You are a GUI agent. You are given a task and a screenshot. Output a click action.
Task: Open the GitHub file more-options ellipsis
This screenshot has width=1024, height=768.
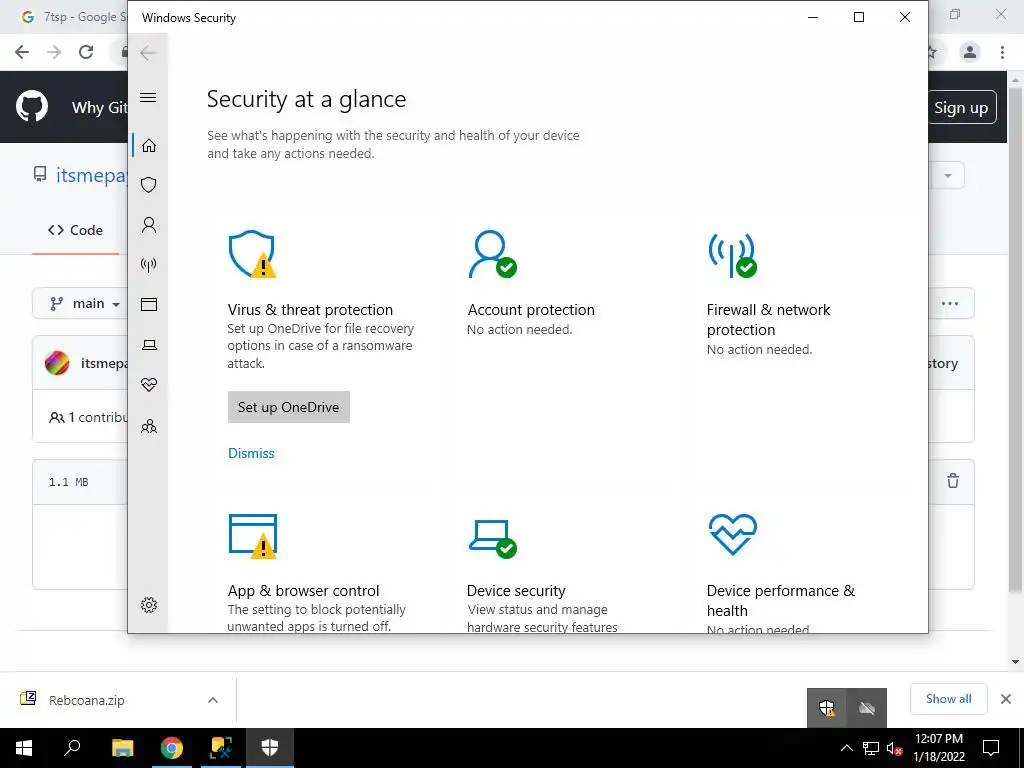pyautogui.click(x=950, y=303)
